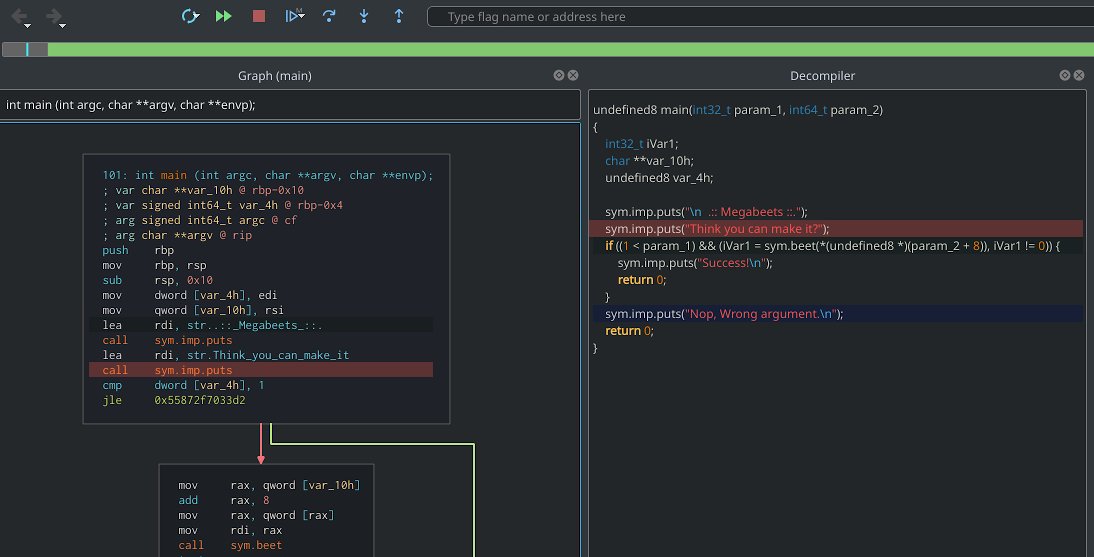
Task: Click 'undefined8 var_4h;' declaration in decompiler
Action: (659, 178)
